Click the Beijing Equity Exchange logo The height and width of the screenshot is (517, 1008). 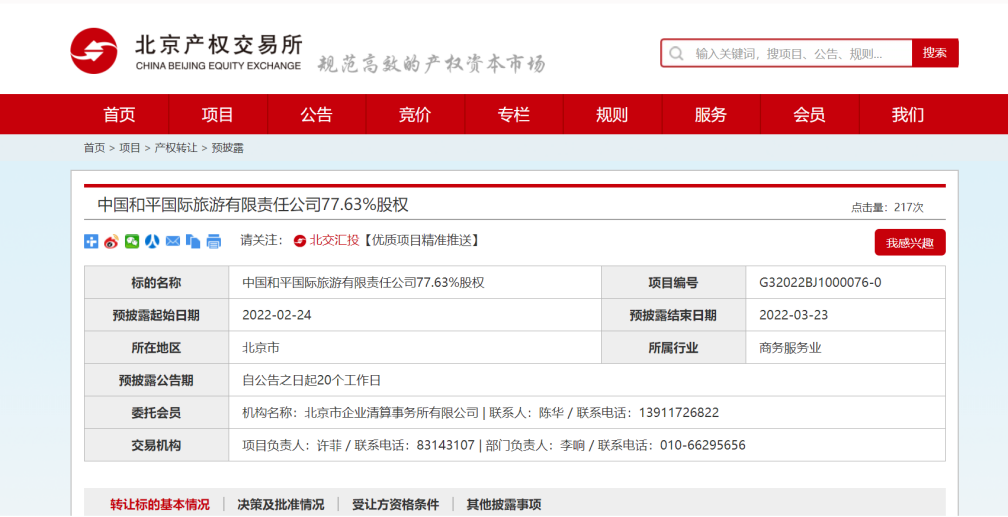tap(186, 51)
